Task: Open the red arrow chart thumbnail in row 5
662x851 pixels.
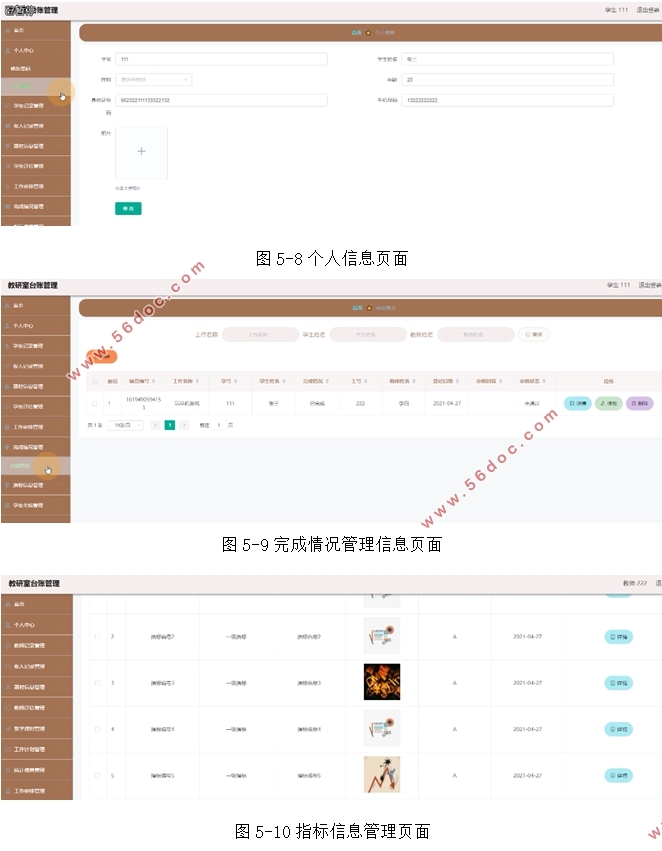Action: (x=382, y=774)
